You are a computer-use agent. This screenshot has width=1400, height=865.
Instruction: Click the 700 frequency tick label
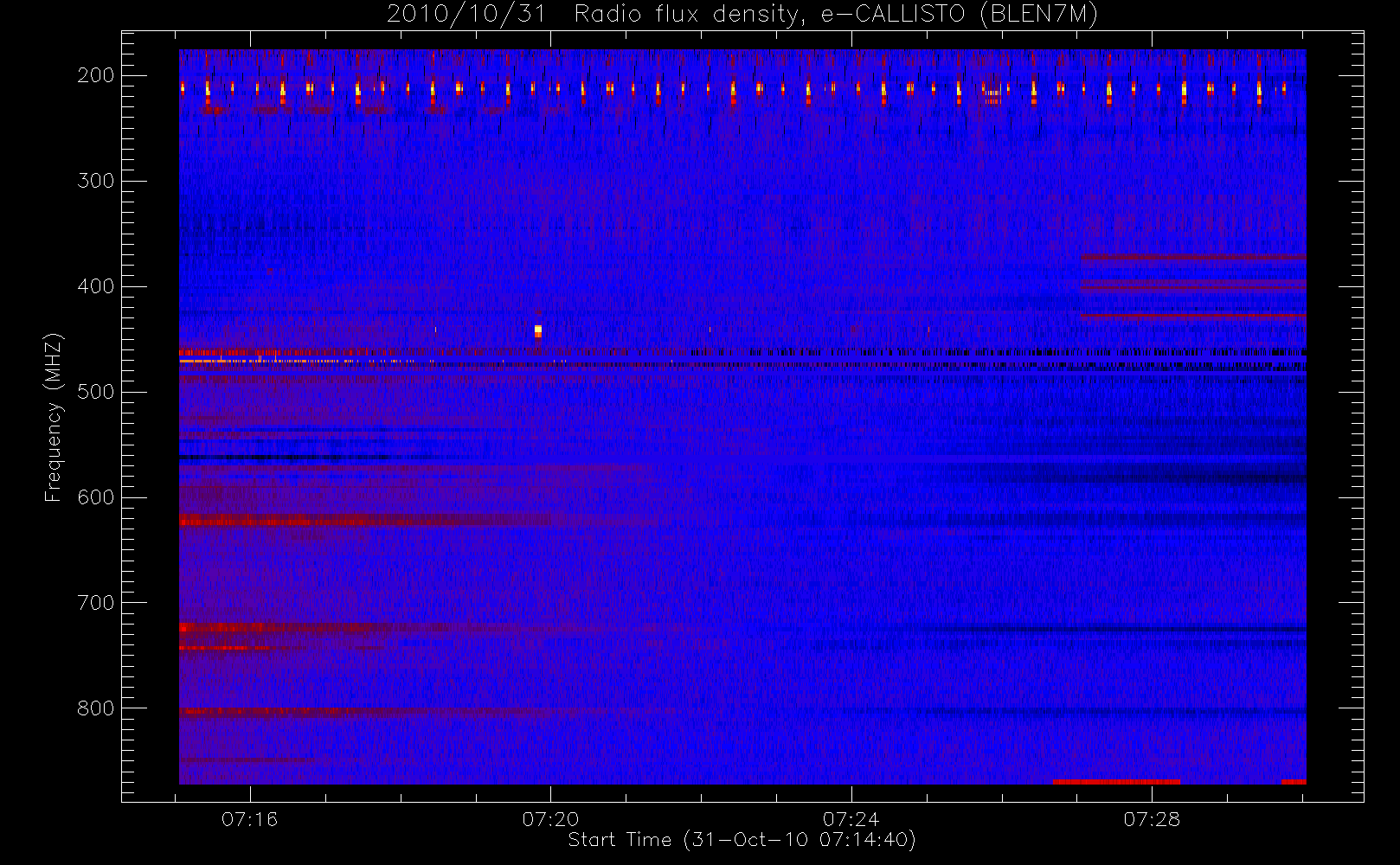click(96, 603)
